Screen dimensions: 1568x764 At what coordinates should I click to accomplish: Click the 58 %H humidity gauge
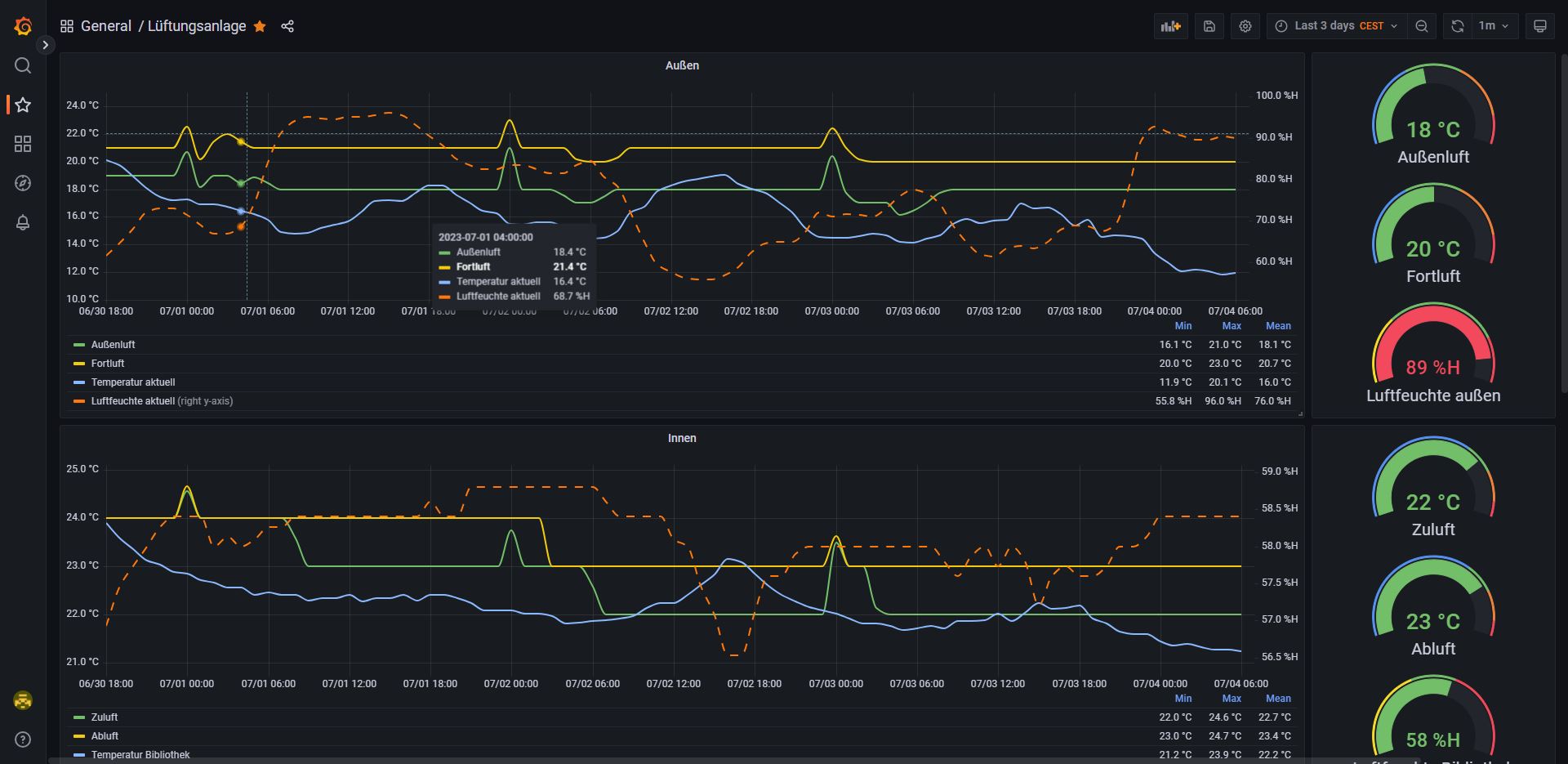[x=1433, y=719]
